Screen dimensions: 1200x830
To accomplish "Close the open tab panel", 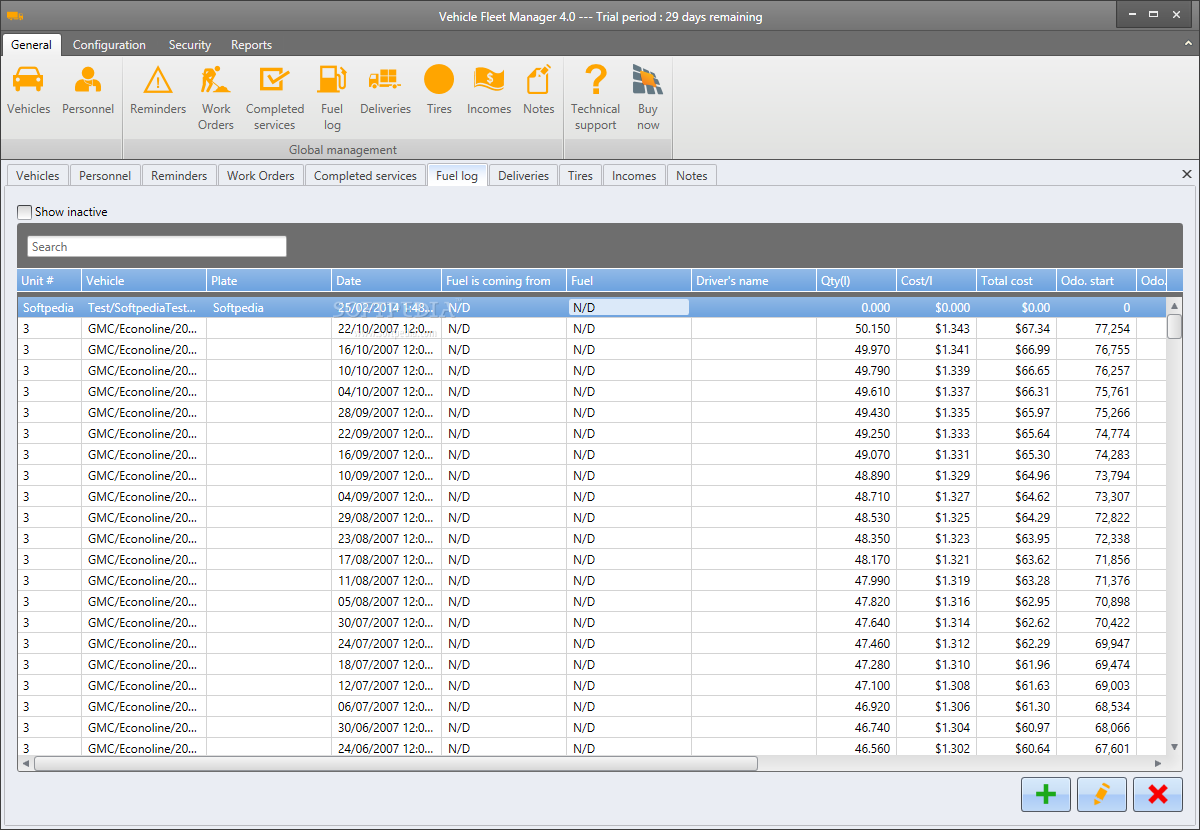I will click(1187, 174).
